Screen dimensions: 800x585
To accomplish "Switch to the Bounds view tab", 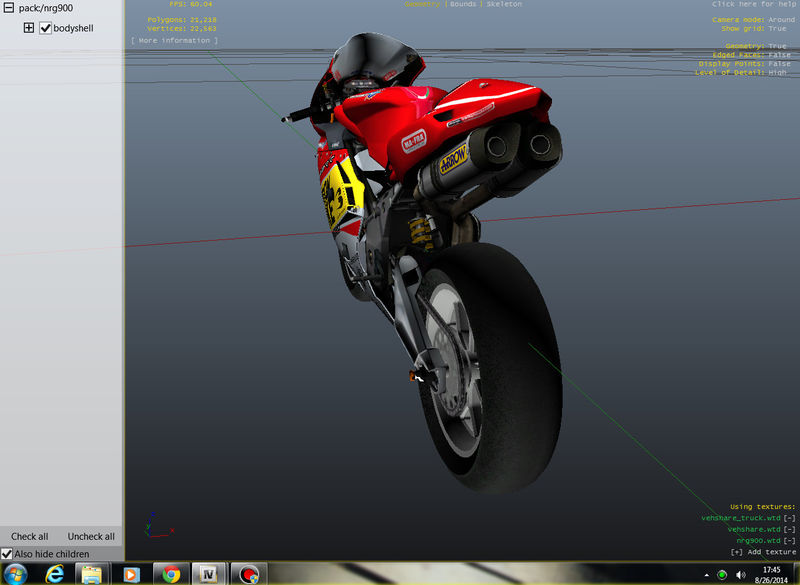I will click(x=462, y=4).
